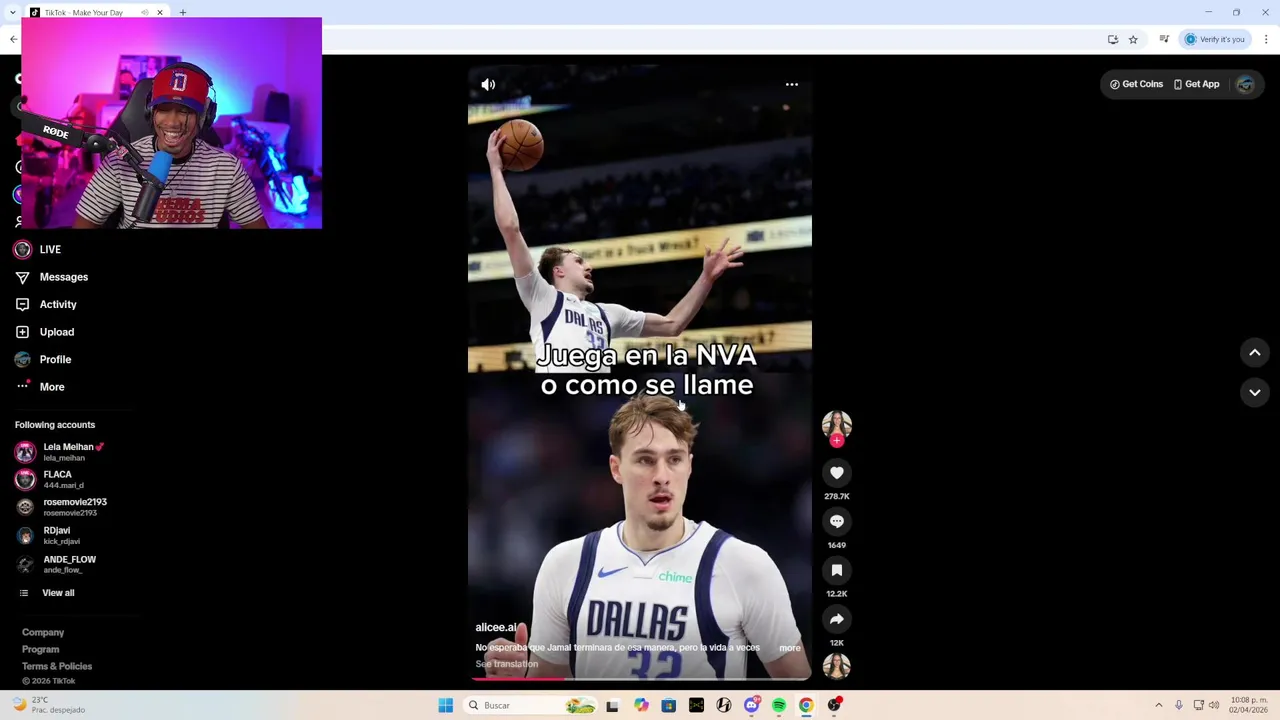Open the comments with the speech-bubble icon
This screenshot has width=1280, height=720.
click(x=837, y=521)
